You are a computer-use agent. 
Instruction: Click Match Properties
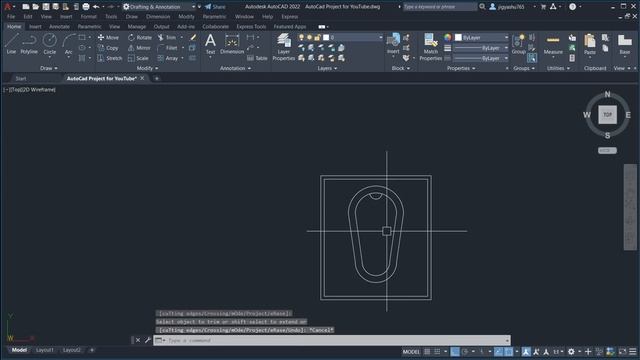click(431, 47)
